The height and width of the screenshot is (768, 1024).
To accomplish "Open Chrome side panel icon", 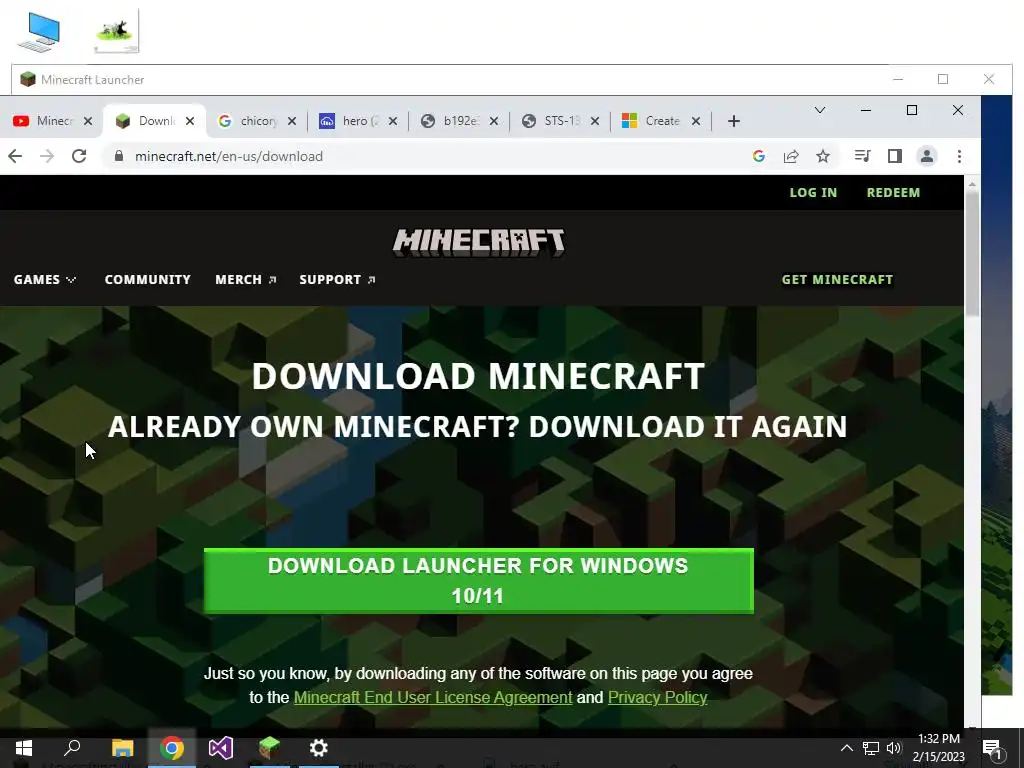I will point(895,156).
